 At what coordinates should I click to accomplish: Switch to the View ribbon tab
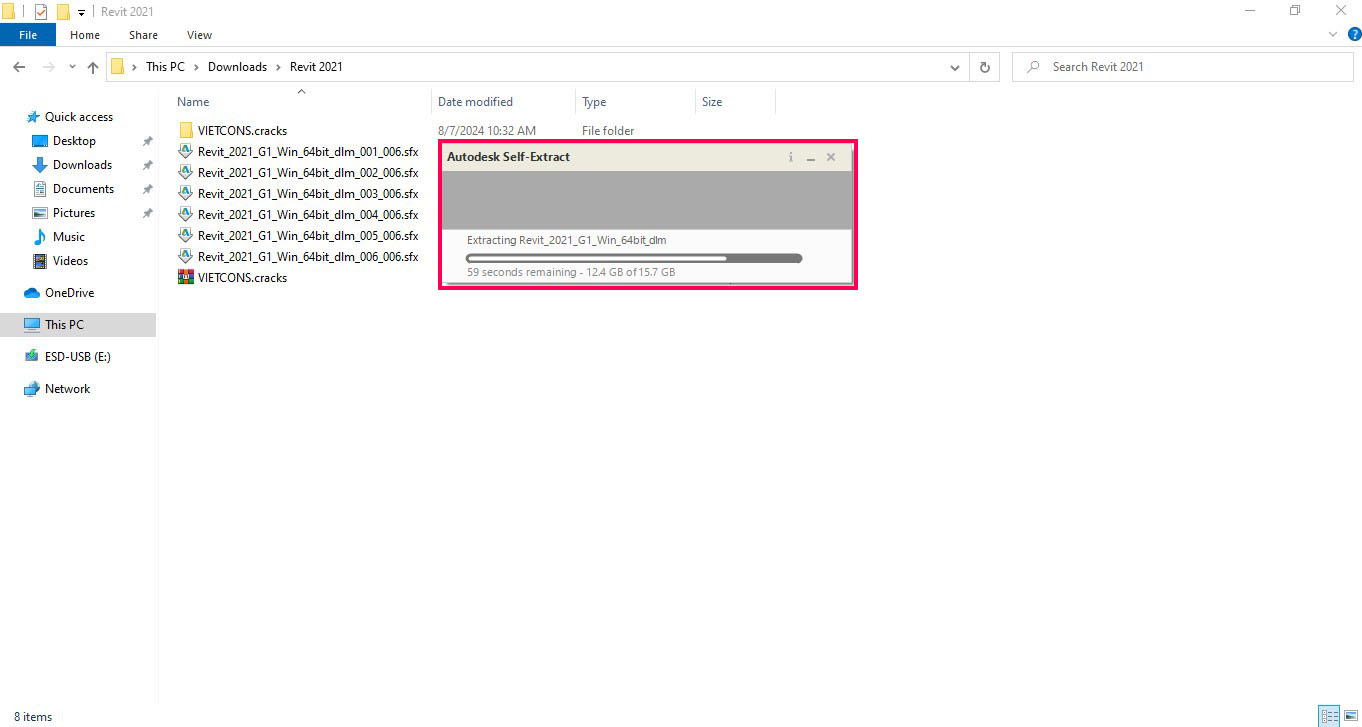point(199,35)
